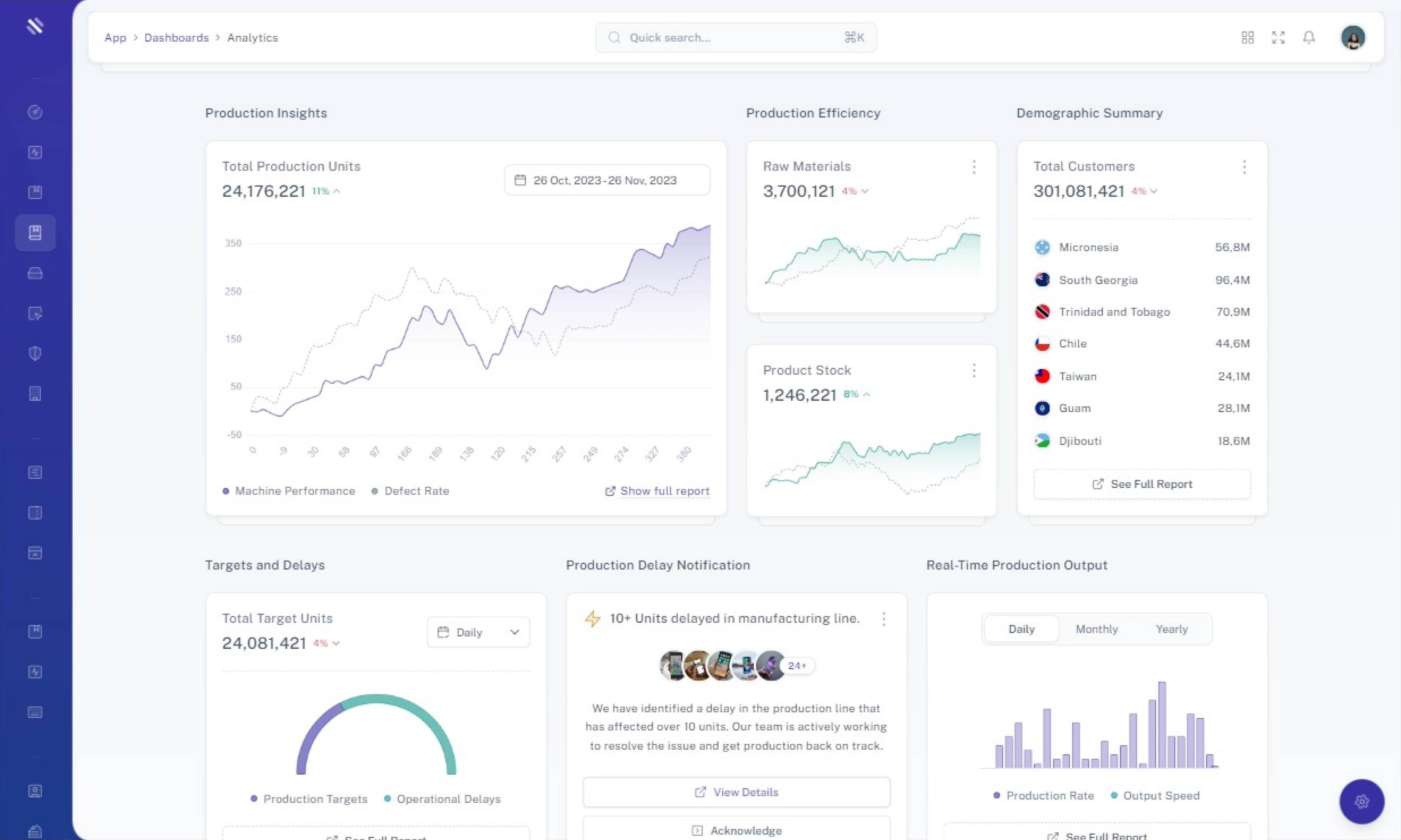Open the user avatar profile menu

pyautogui.click(x=1353, y=37)
